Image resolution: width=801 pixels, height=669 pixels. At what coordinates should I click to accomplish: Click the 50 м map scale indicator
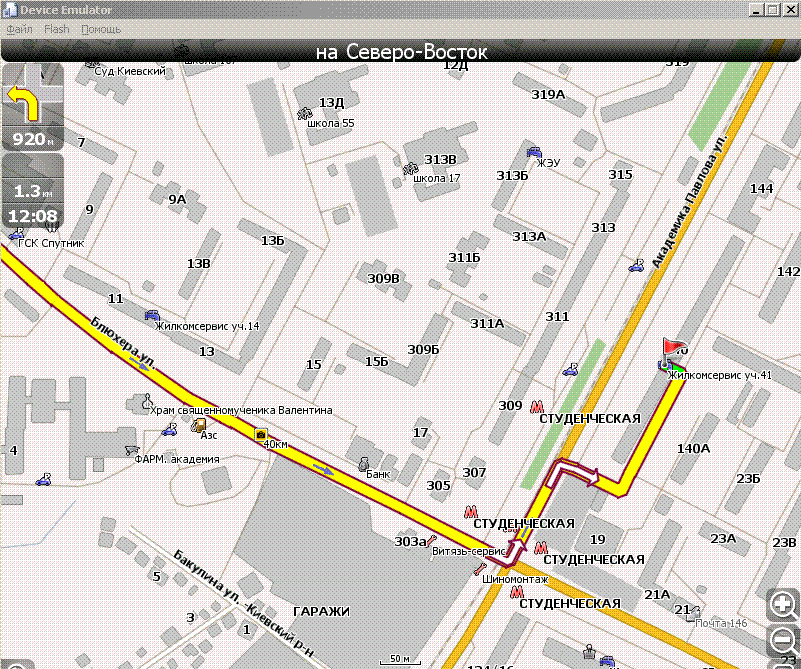pyautogui.click(x=400, y=659)
